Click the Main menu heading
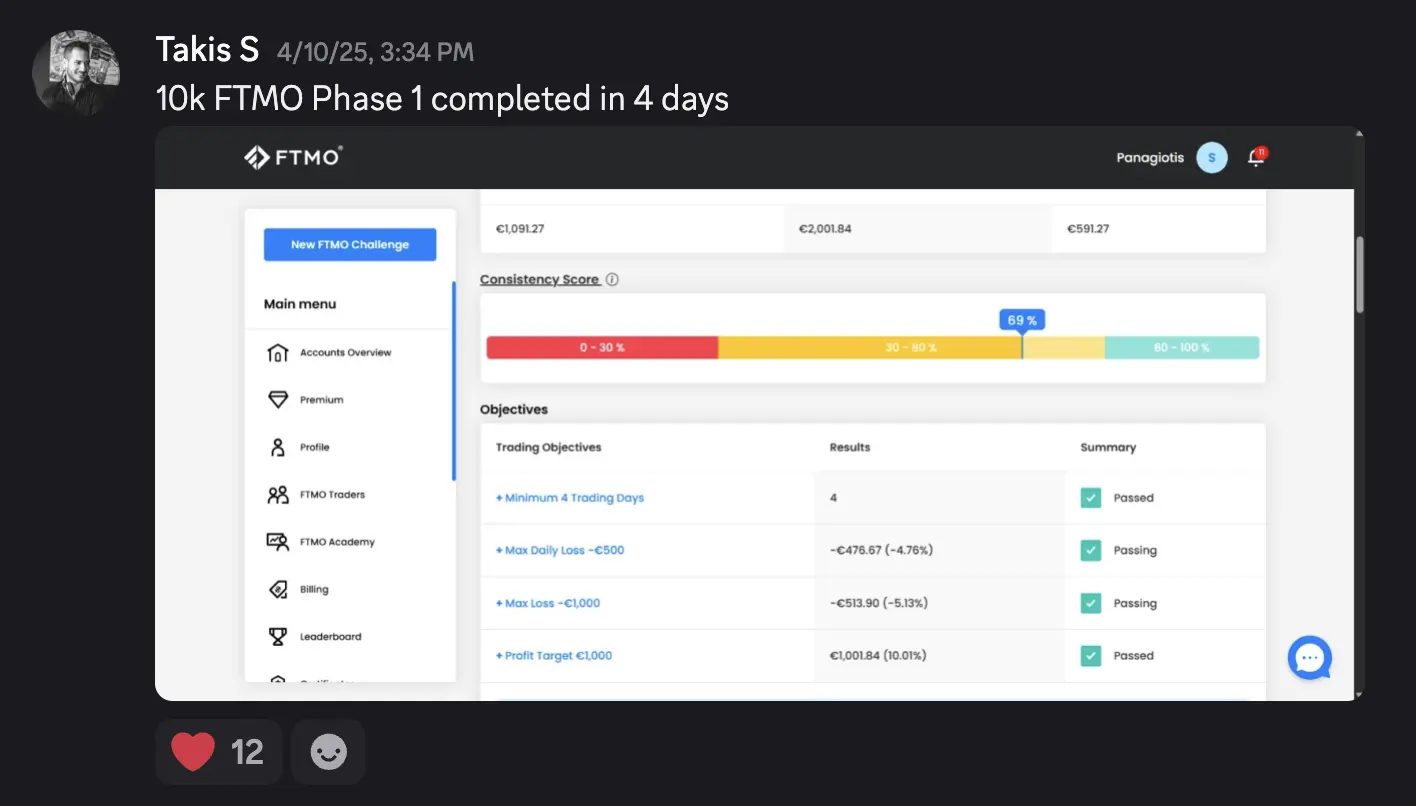 [300, 304]
